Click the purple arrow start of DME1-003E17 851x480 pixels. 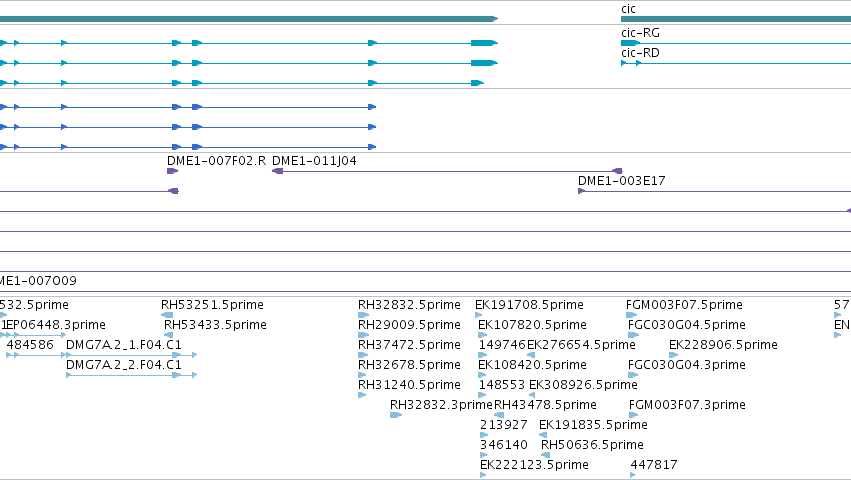(581, 191)
